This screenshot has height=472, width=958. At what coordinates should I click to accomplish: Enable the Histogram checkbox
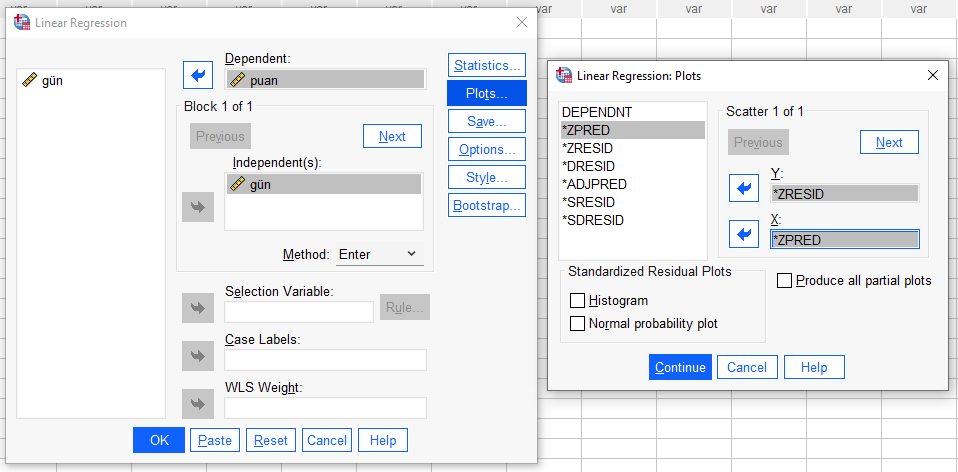pyautogui.click(x=577, y=300)
